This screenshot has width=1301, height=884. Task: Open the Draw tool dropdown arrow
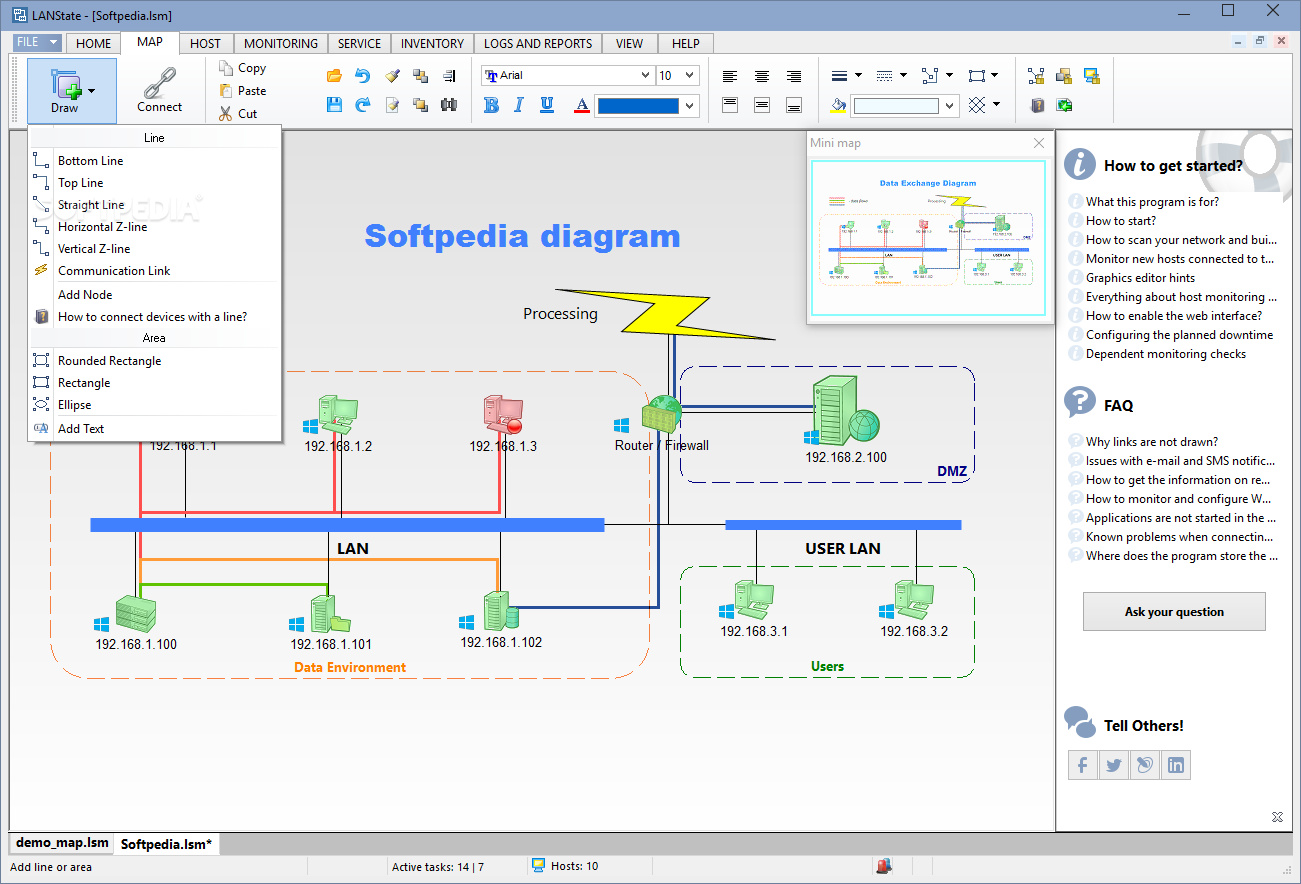click(x=92, y=90)
